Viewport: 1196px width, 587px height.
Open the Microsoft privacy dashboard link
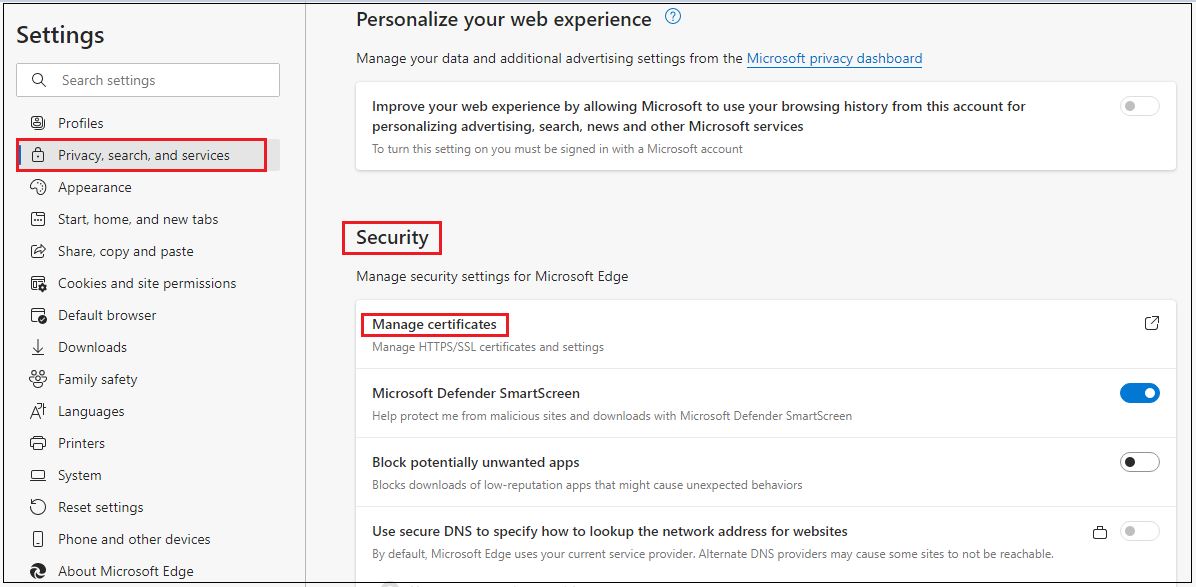click(x=834, y=58)
